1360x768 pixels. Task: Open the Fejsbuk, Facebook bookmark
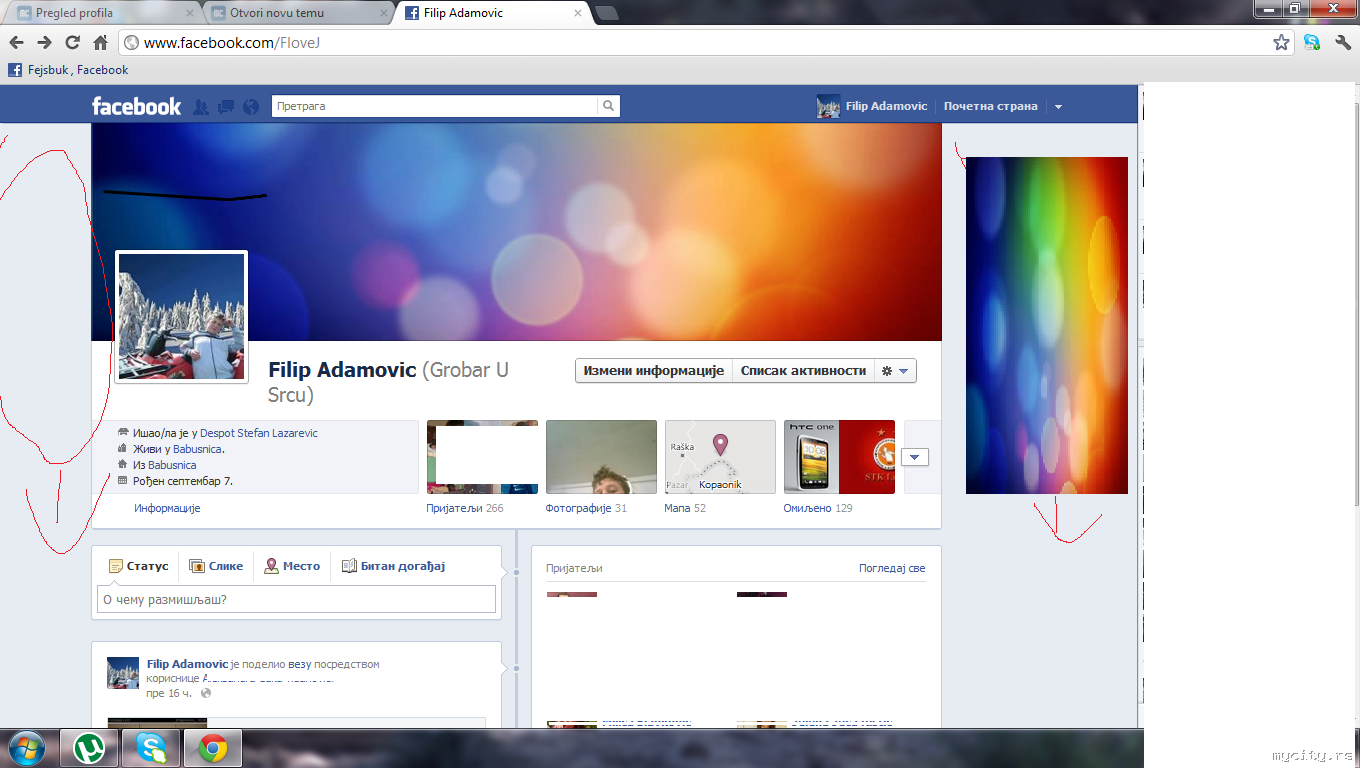(69, 70)
